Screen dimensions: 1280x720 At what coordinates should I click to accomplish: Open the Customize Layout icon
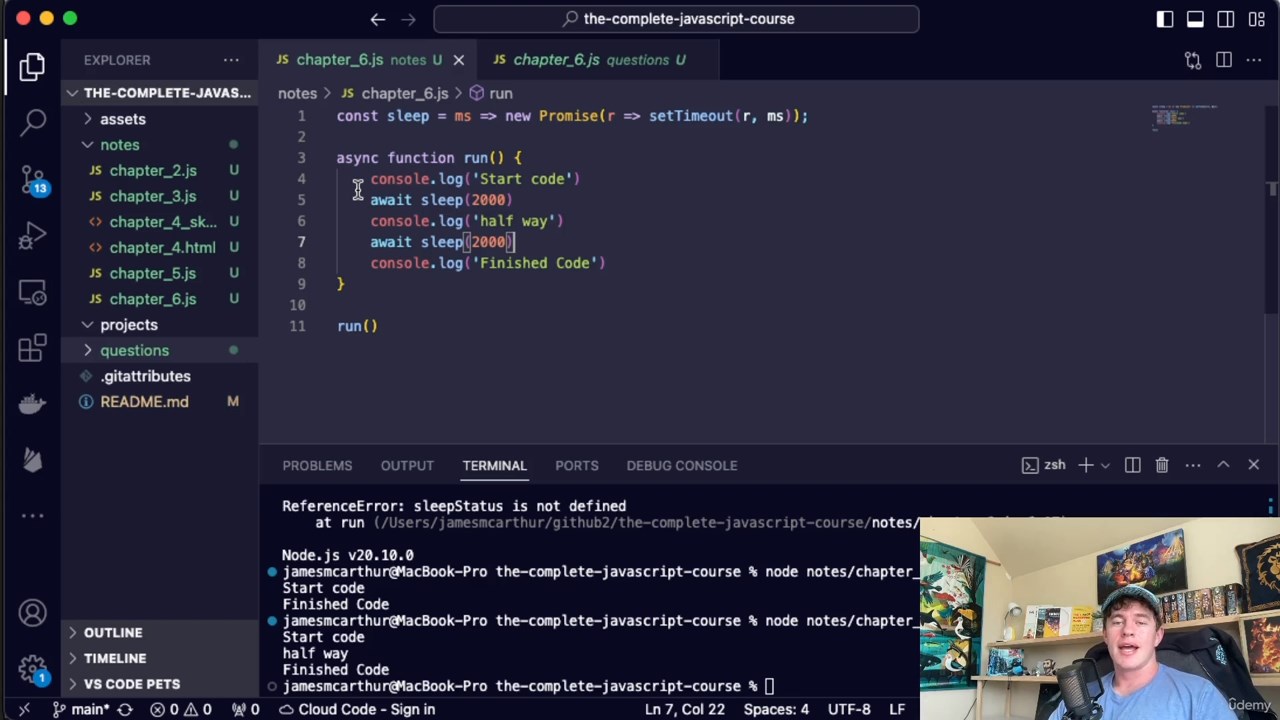[x=1256, y=18]
